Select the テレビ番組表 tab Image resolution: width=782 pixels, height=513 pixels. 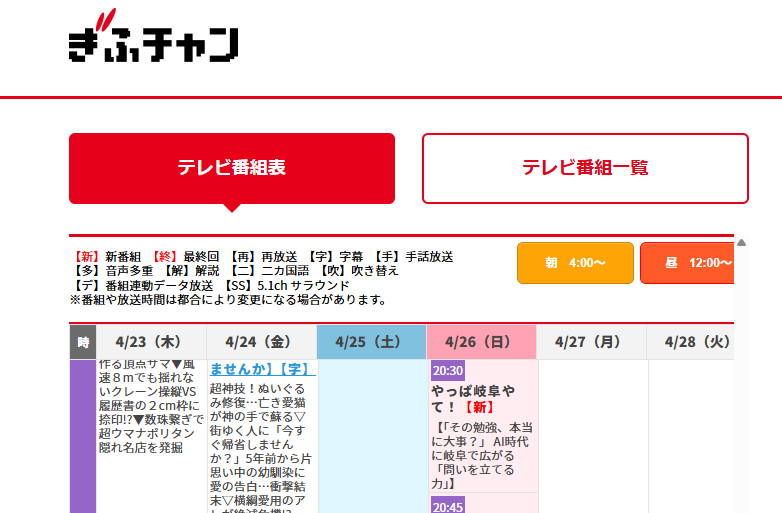(232, 168)
